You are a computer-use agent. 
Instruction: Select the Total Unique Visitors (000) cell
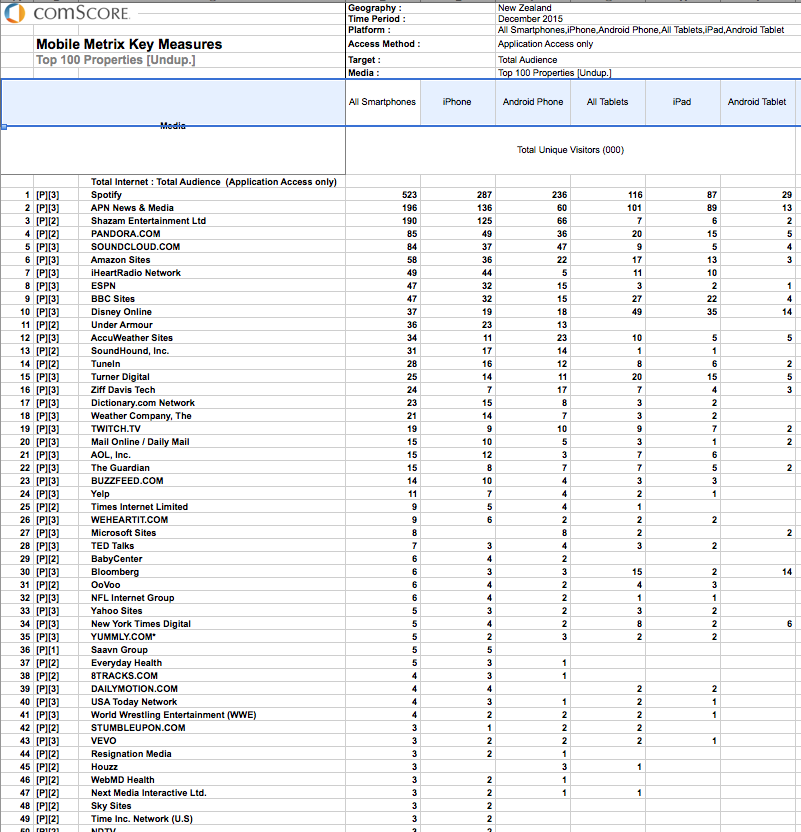tap(570, 150)
